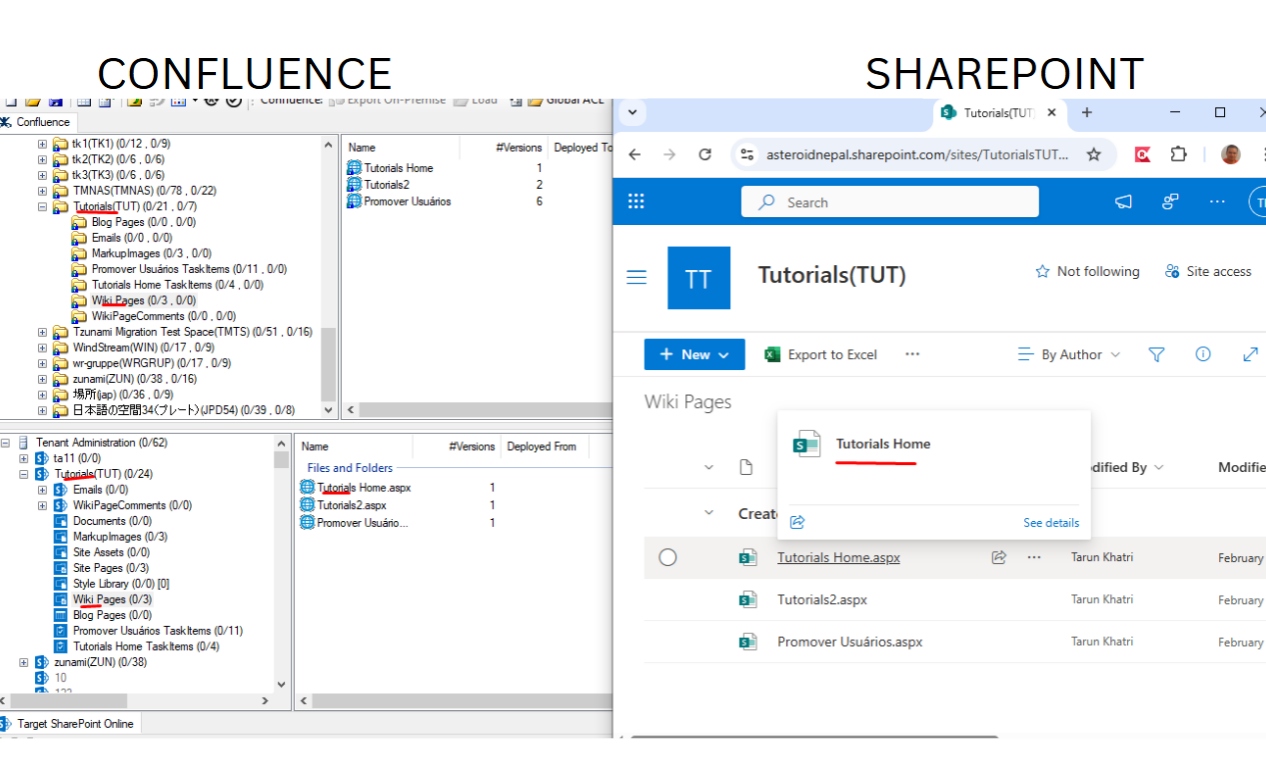Select MarkupImages (0/3 , 0/0) Confluence folder
This screenshot has height=770, width=1266.
(x=151, y=254)
